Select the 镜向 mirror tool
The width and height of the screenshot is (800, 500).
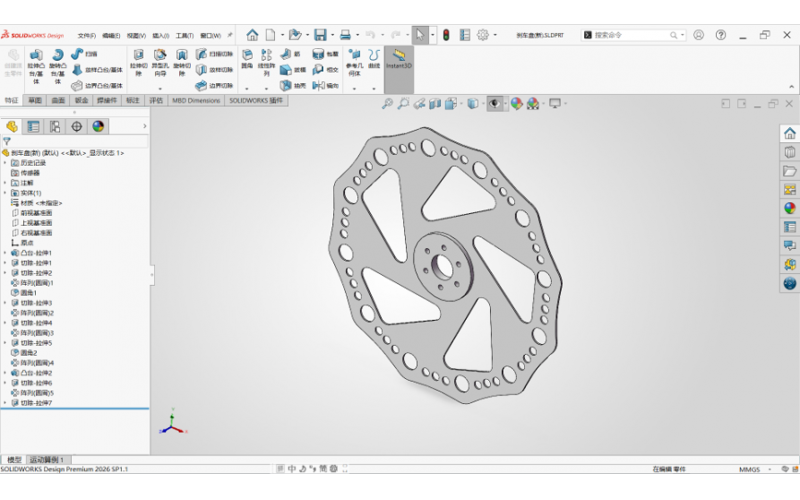point(325,85)
